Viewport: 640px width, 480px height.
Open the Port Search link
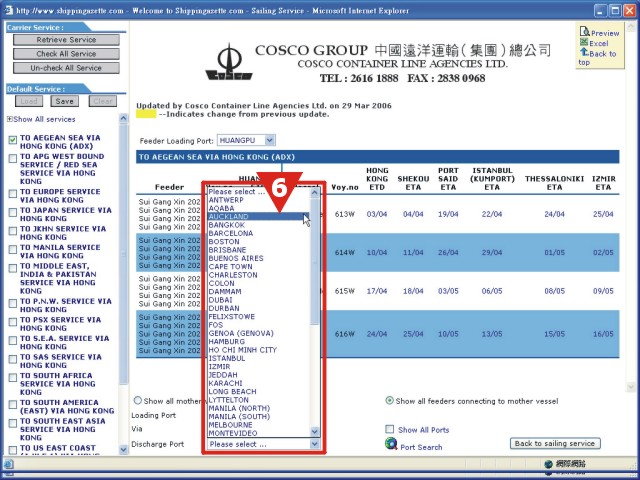421,447
